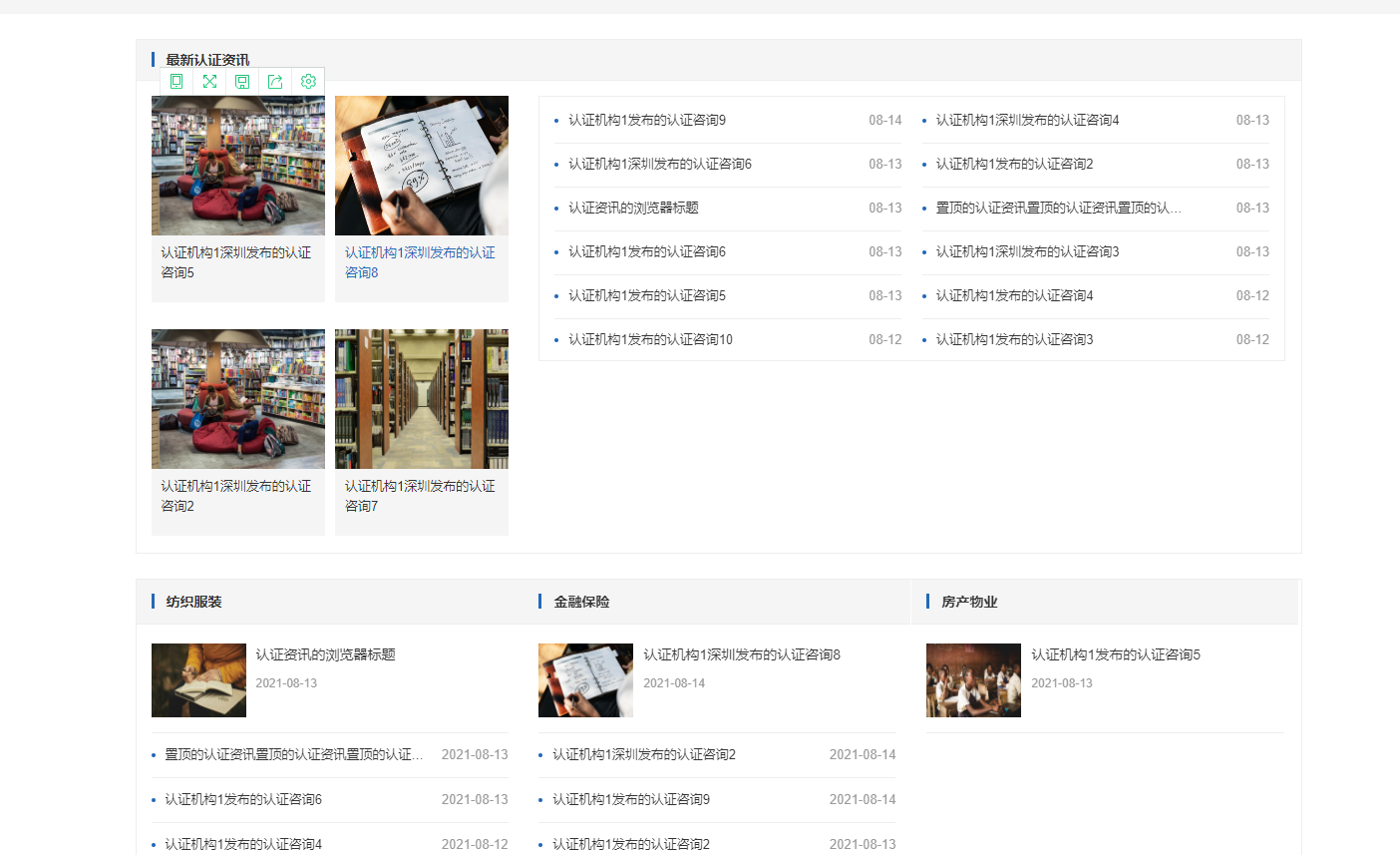Open 认证机构1深圳发布的认证咨询8 title in 金融保险 section
1400x855 pixels.
[742, 654]
